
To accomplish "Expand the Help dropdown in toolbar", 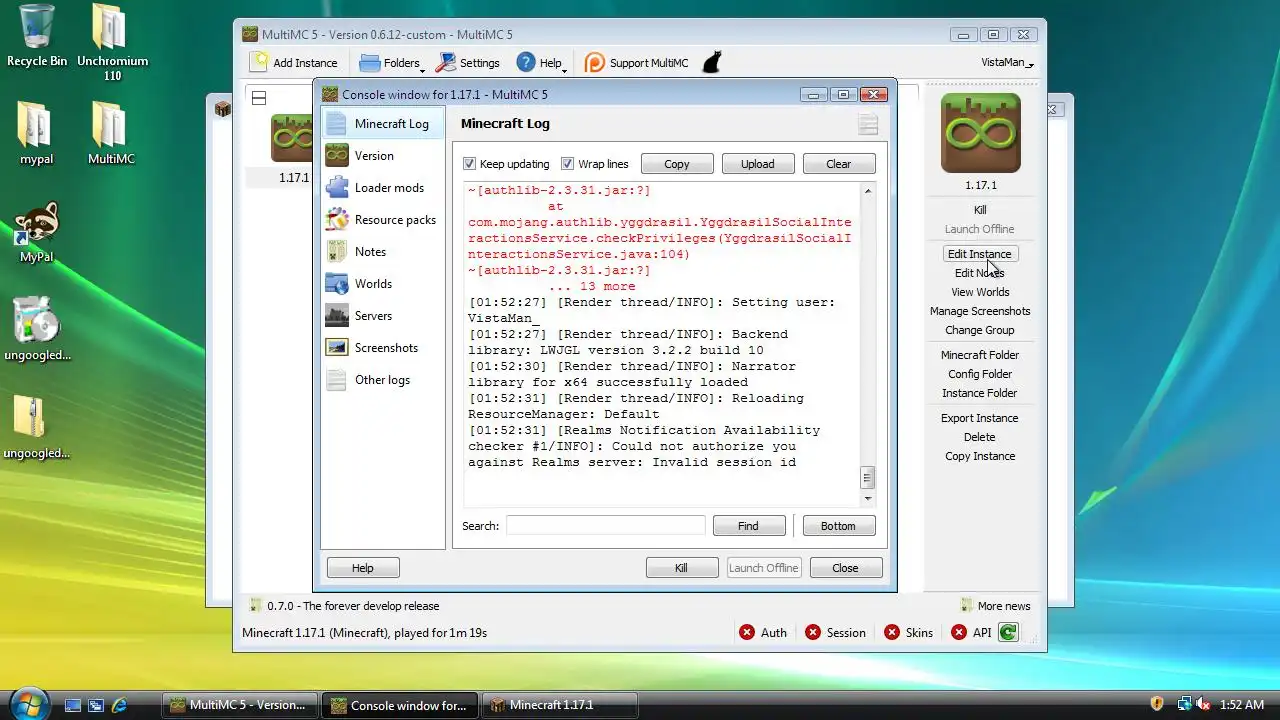I will (x=541, y=62).
